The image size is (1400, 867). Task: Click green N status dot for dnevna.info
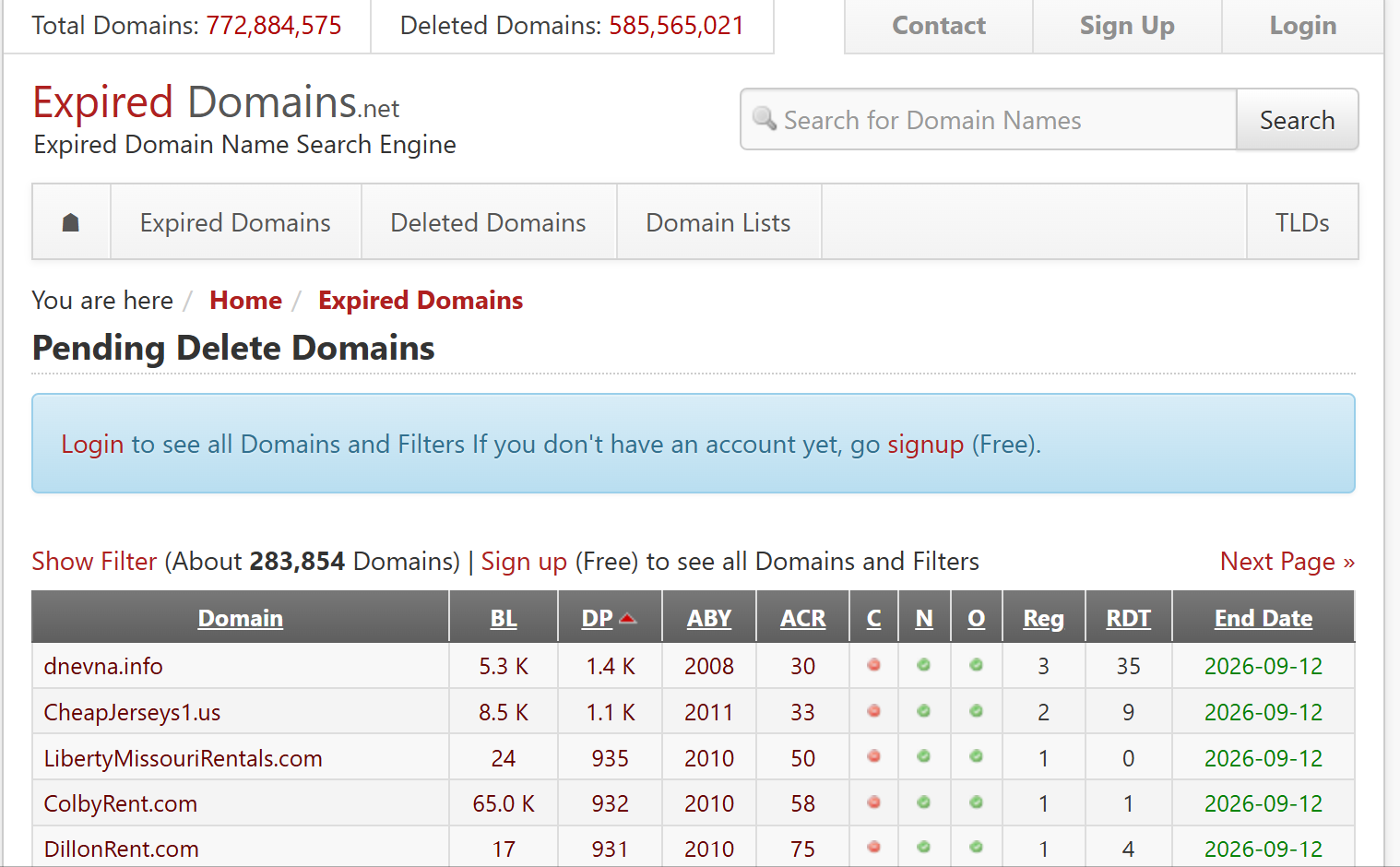pyautogui.click(x=924, y=665)
